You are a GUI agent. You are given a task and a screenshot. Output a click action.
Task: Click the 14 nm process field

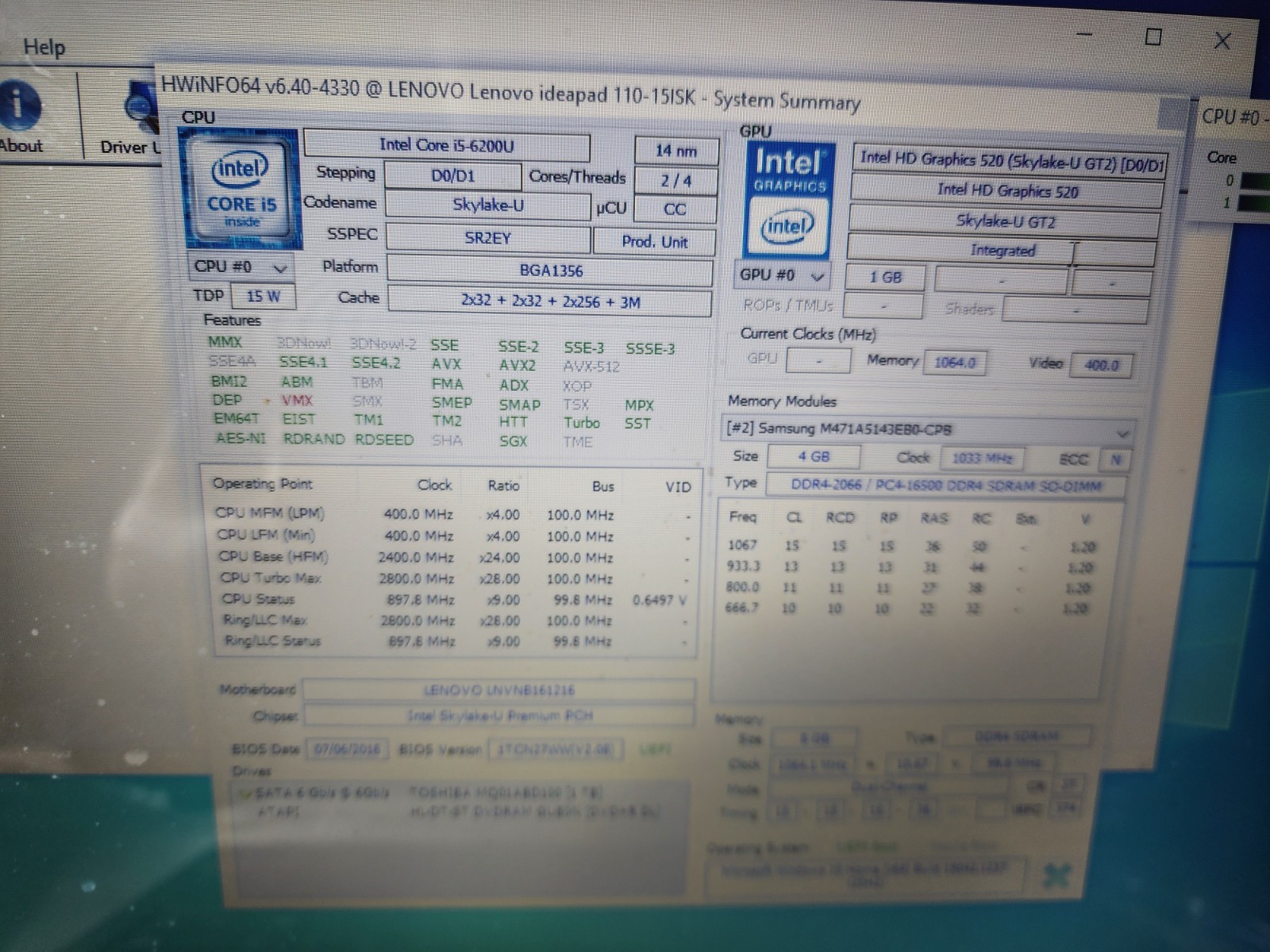[676, 151]
